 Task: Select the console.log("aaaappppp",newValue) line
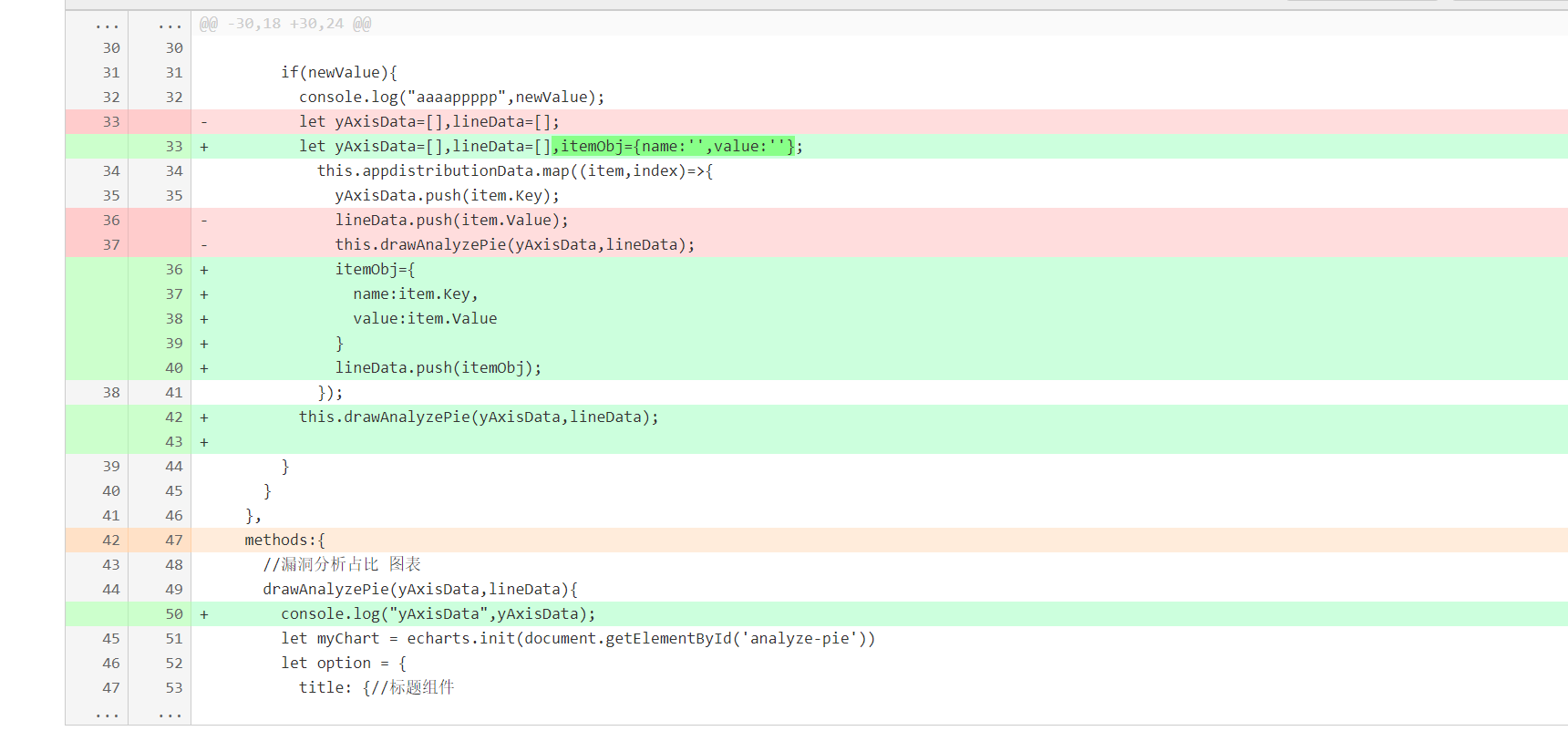click(x=451, y=97)
